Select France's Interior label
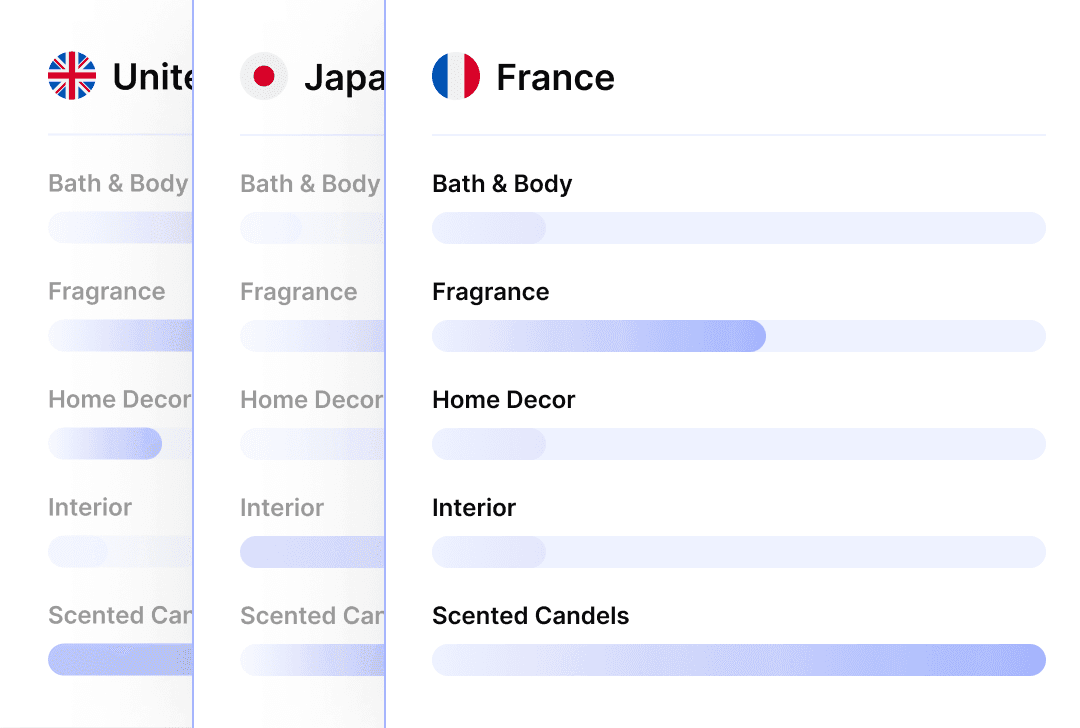This screenshot has height=728, width=1080. click(474, 508)
